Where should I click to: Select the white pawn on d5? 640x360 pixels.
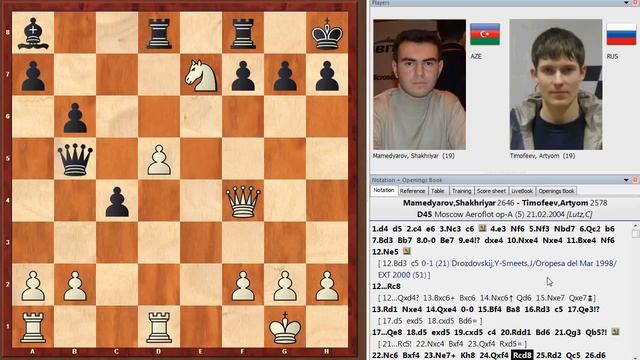point(159,160)
